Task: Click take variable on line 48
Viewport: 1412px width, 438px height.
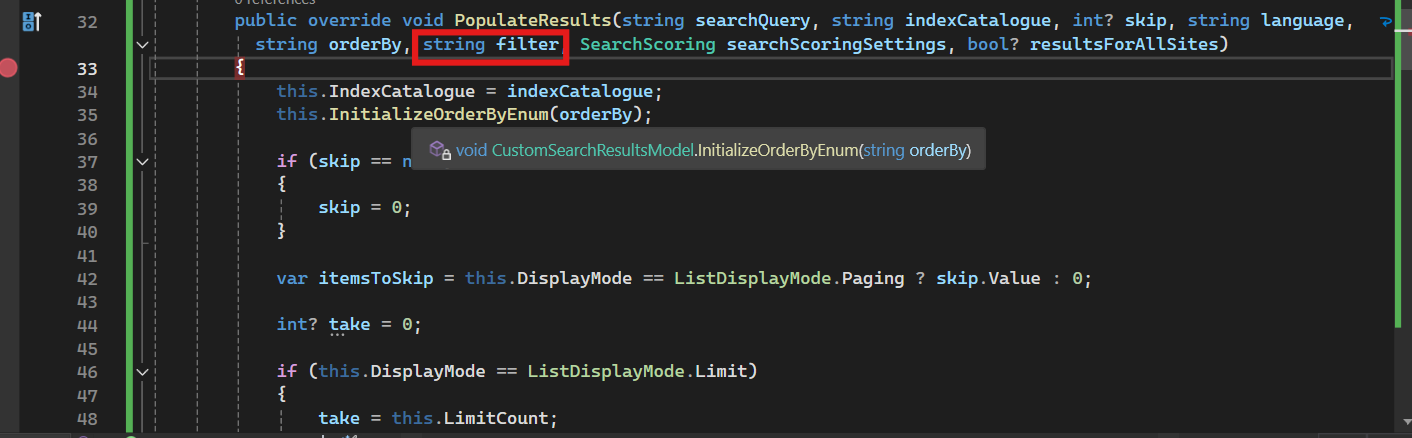Action: (x=339, y=418)
